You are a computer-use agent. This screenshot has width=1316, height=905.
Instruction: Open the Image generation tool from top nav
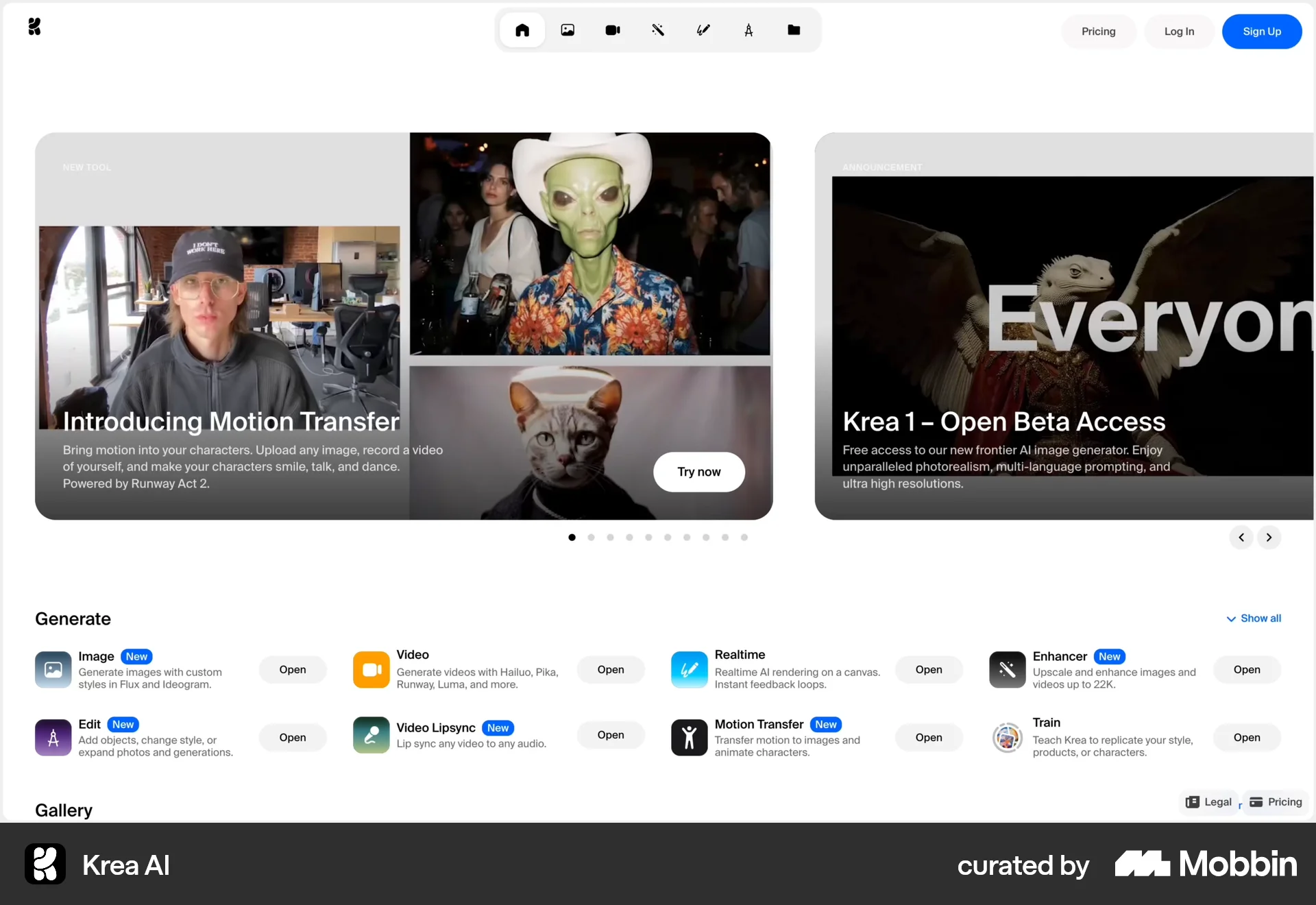click(x=568, y=29)
